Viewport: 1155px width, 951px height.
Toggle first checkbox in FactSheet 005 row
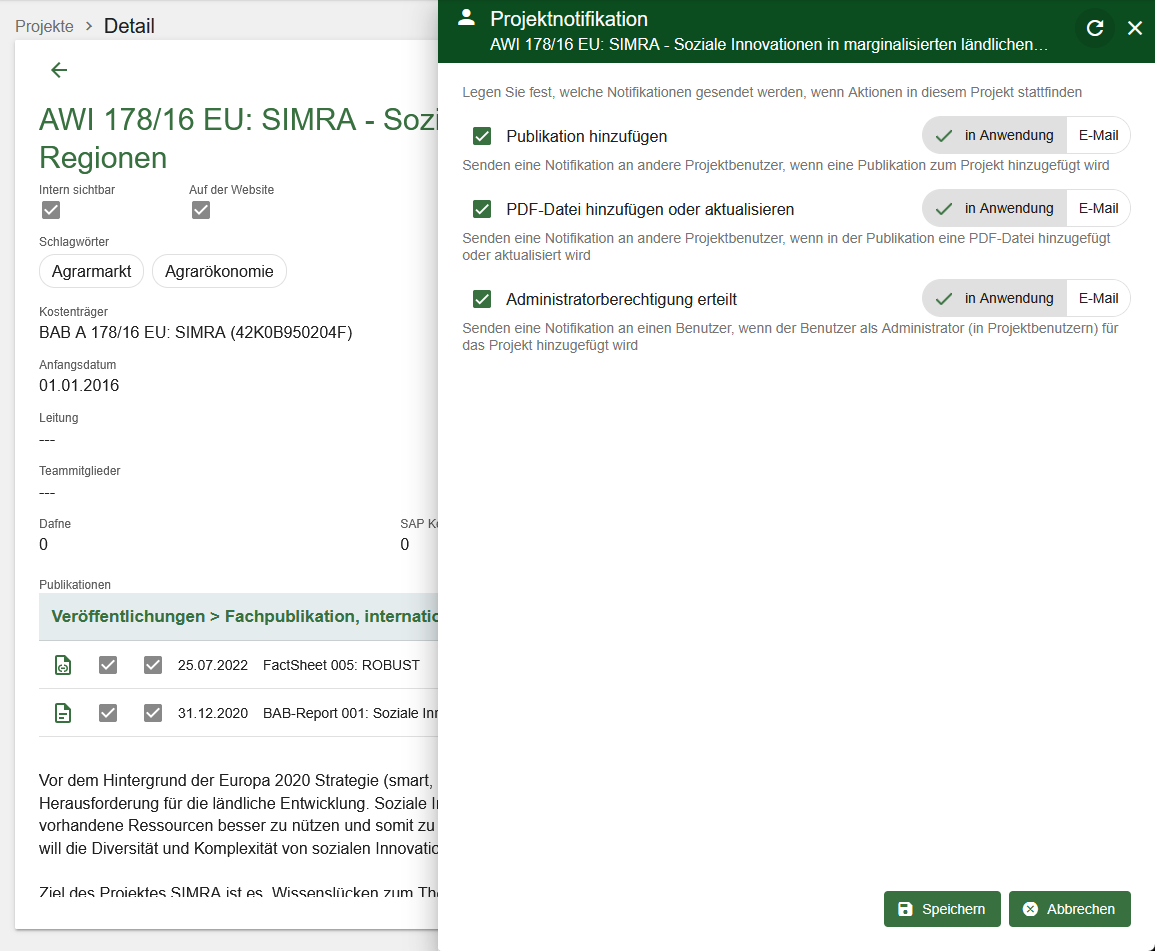point(108,665)
